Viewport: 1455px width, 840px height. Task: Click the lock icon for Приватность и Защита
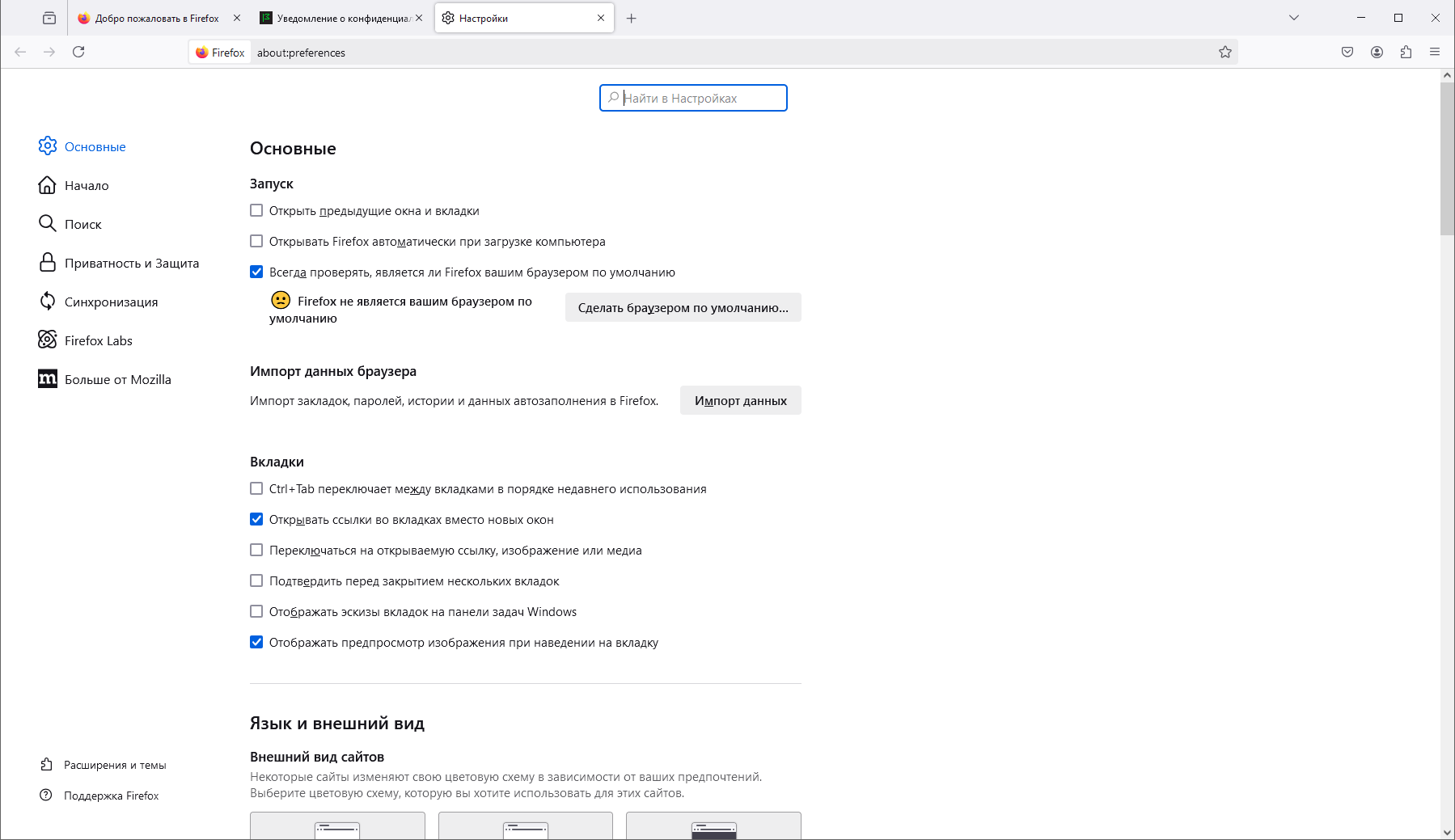(x=48, y=263)
